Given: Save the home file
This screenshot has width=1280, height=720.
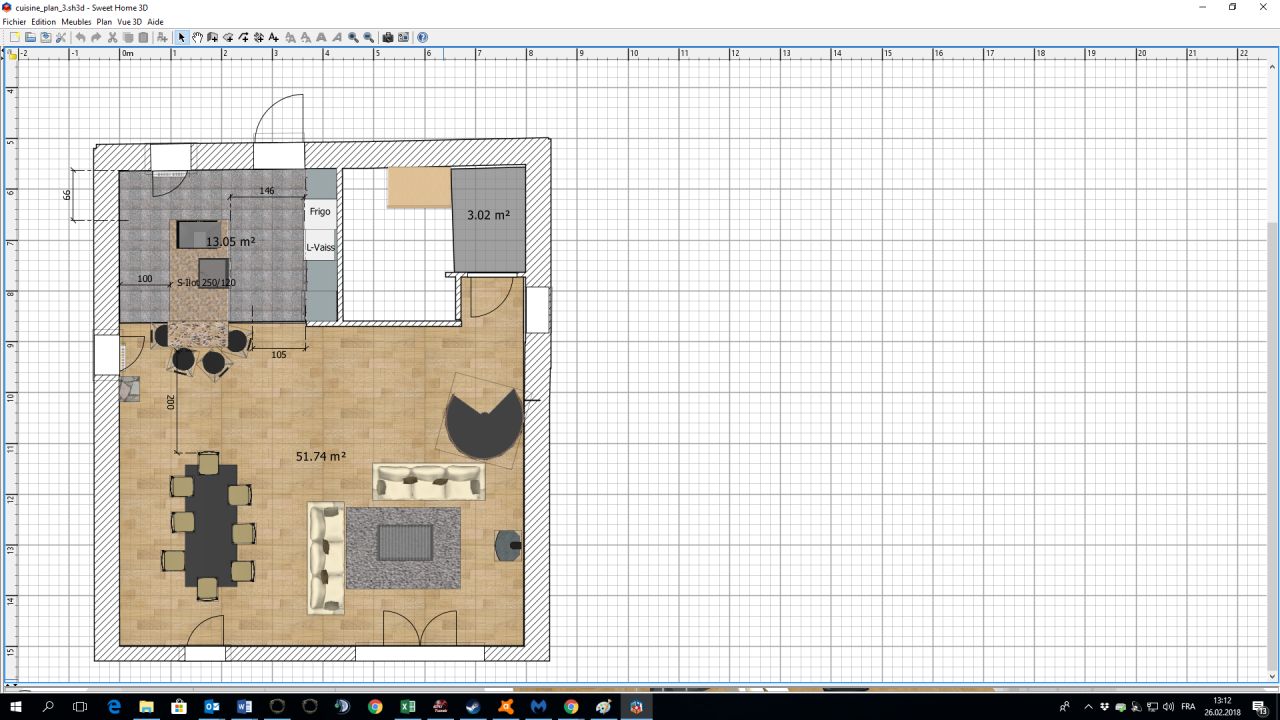Looking at the screenshot, I should [46, 37].
